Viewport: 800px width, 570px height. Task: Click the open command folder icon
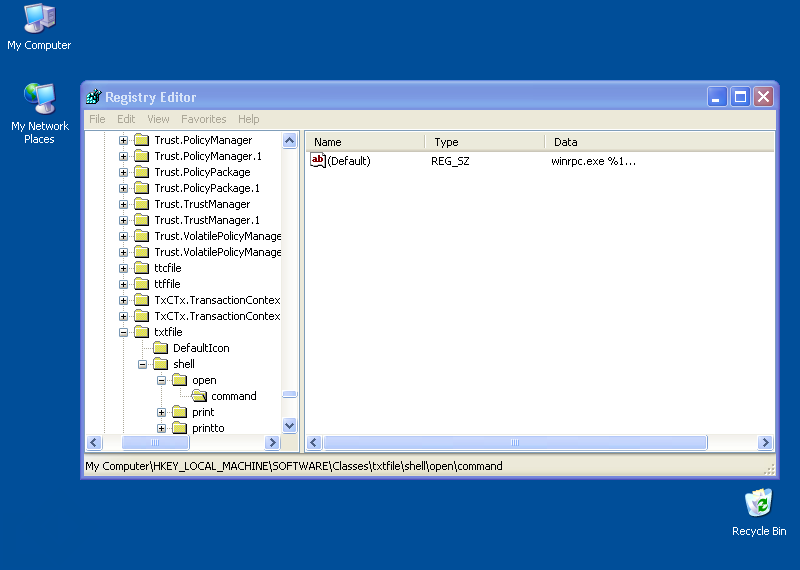[199, 396]
